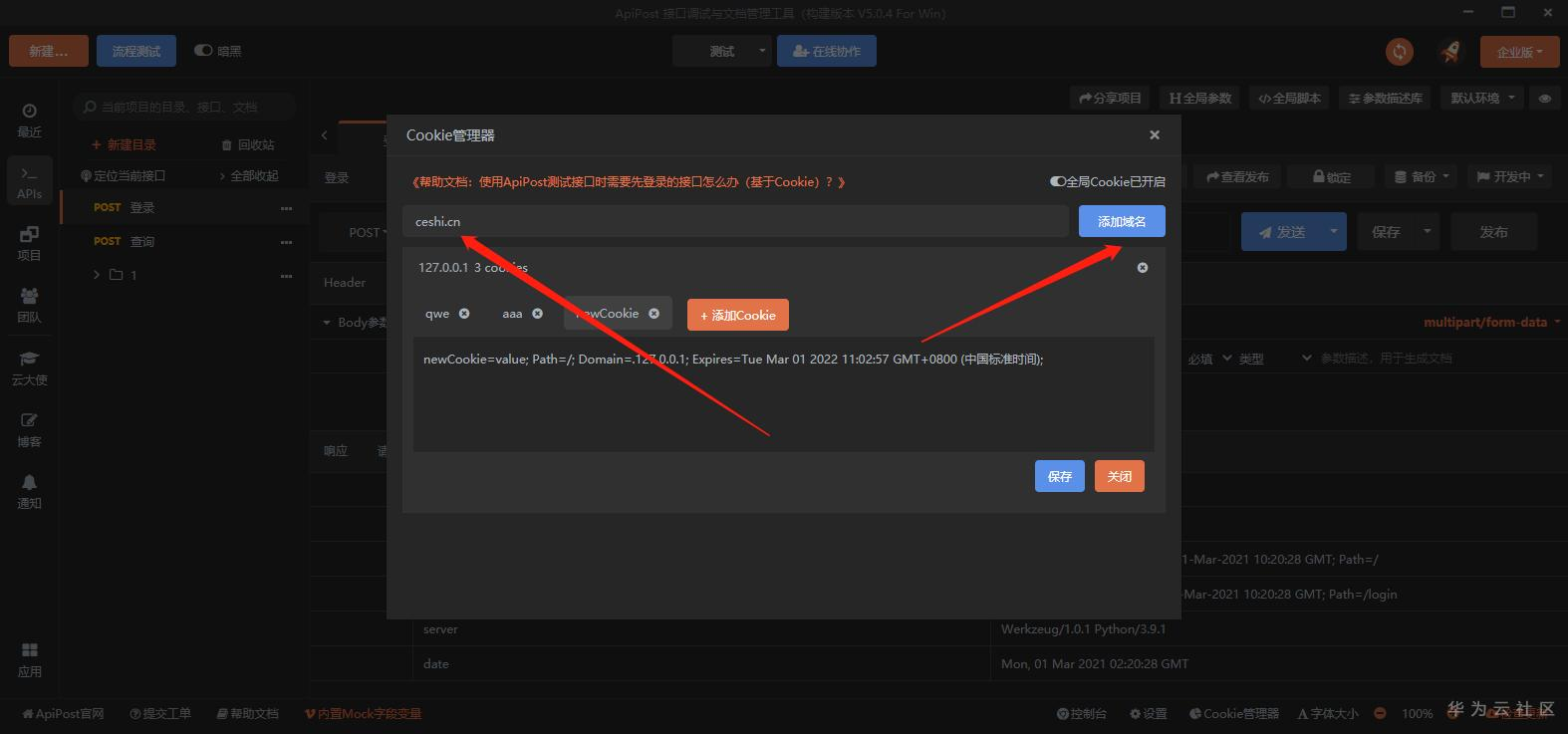Open the 通知 (notifications) sidebar icon
Image resolution: width=1568 pixels, height=734 pixels.
(x=29, y=491)
